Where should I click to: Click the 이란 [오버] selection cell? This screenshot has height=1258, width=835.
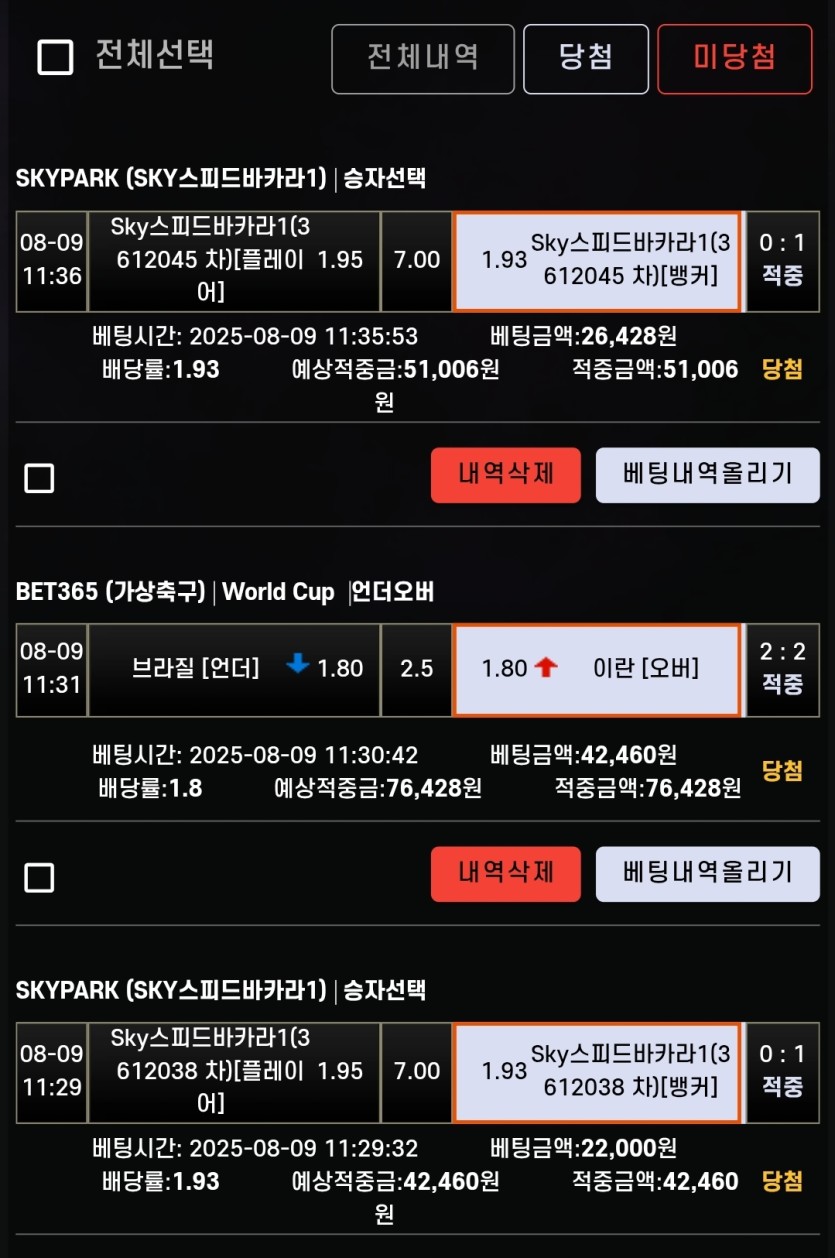tap(597, 669)
